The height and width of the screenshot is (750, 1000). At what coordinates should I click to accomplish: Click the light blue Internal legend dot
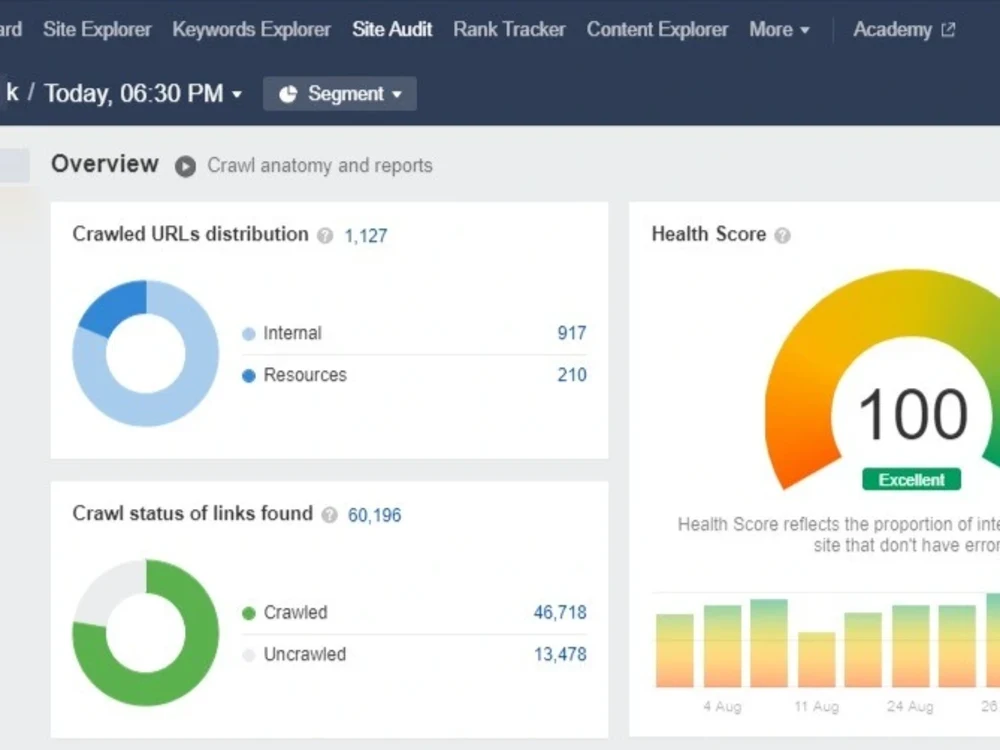pos(249,334)
